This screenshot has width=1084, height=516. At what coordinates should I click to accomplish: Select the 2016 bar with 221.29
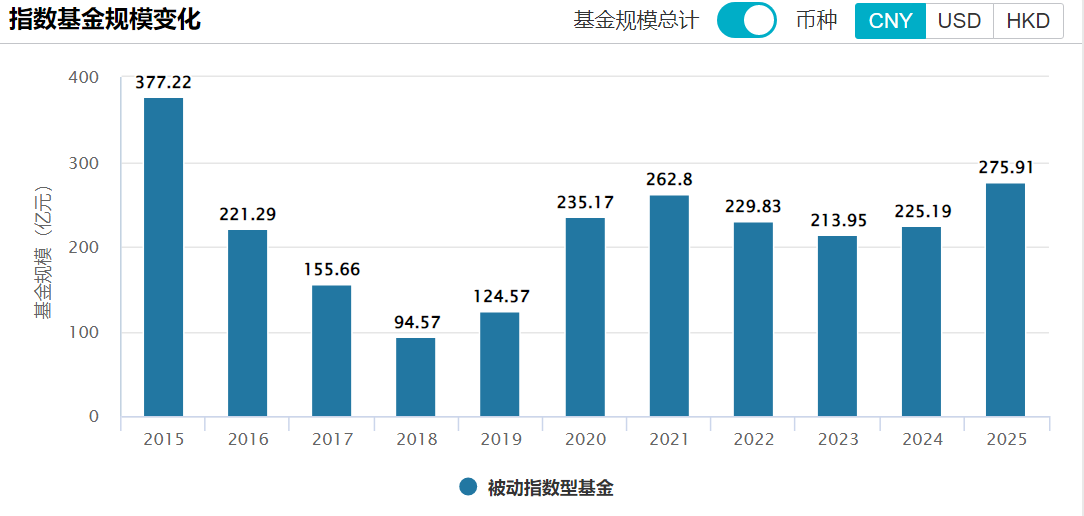[247, 323]
